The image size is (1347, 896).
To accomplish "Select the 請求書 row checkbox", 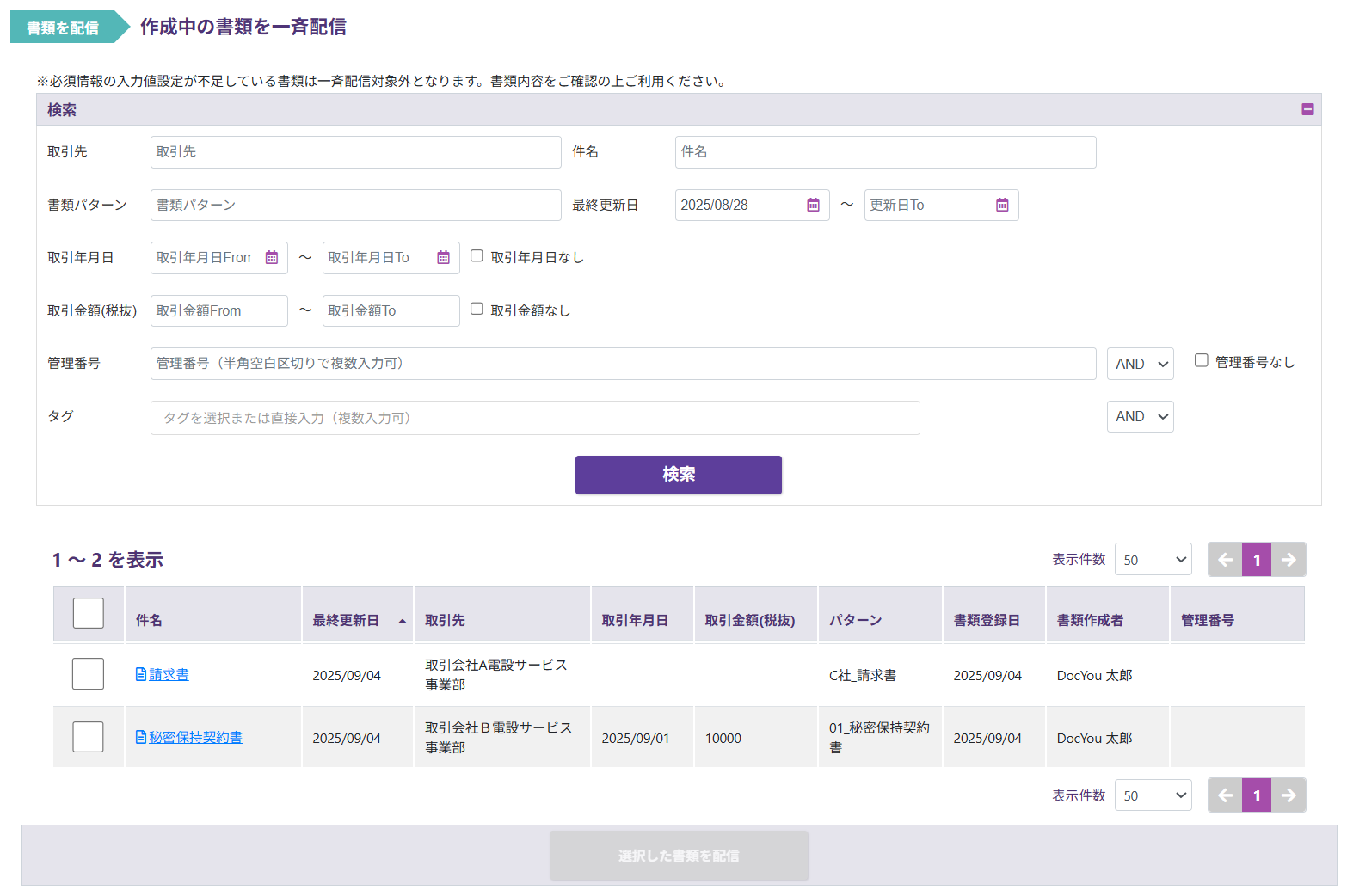I will coord(89,674).
